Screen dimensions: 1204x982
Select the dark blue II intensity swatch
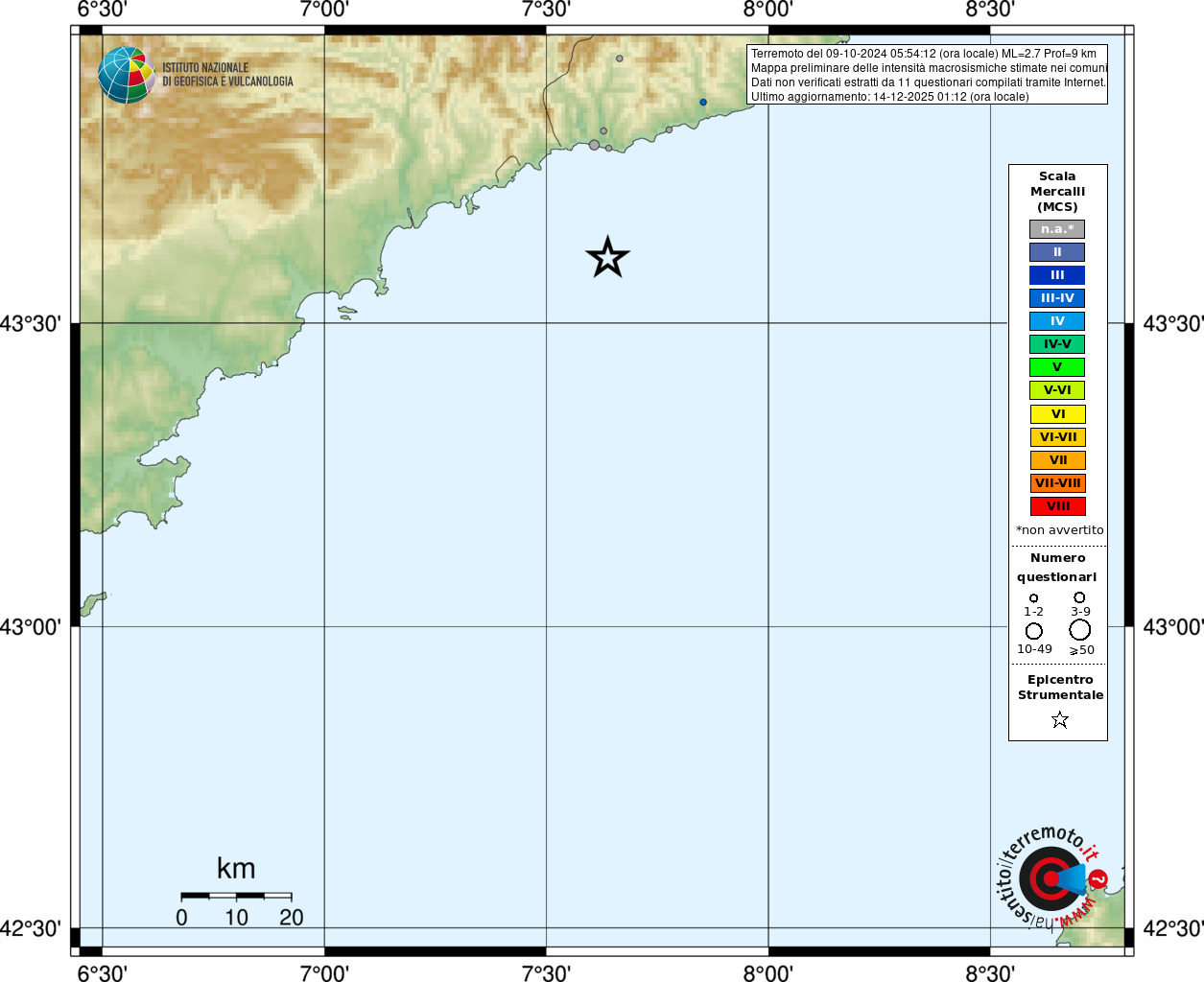pyautogui.click(x=1057, y=252)
